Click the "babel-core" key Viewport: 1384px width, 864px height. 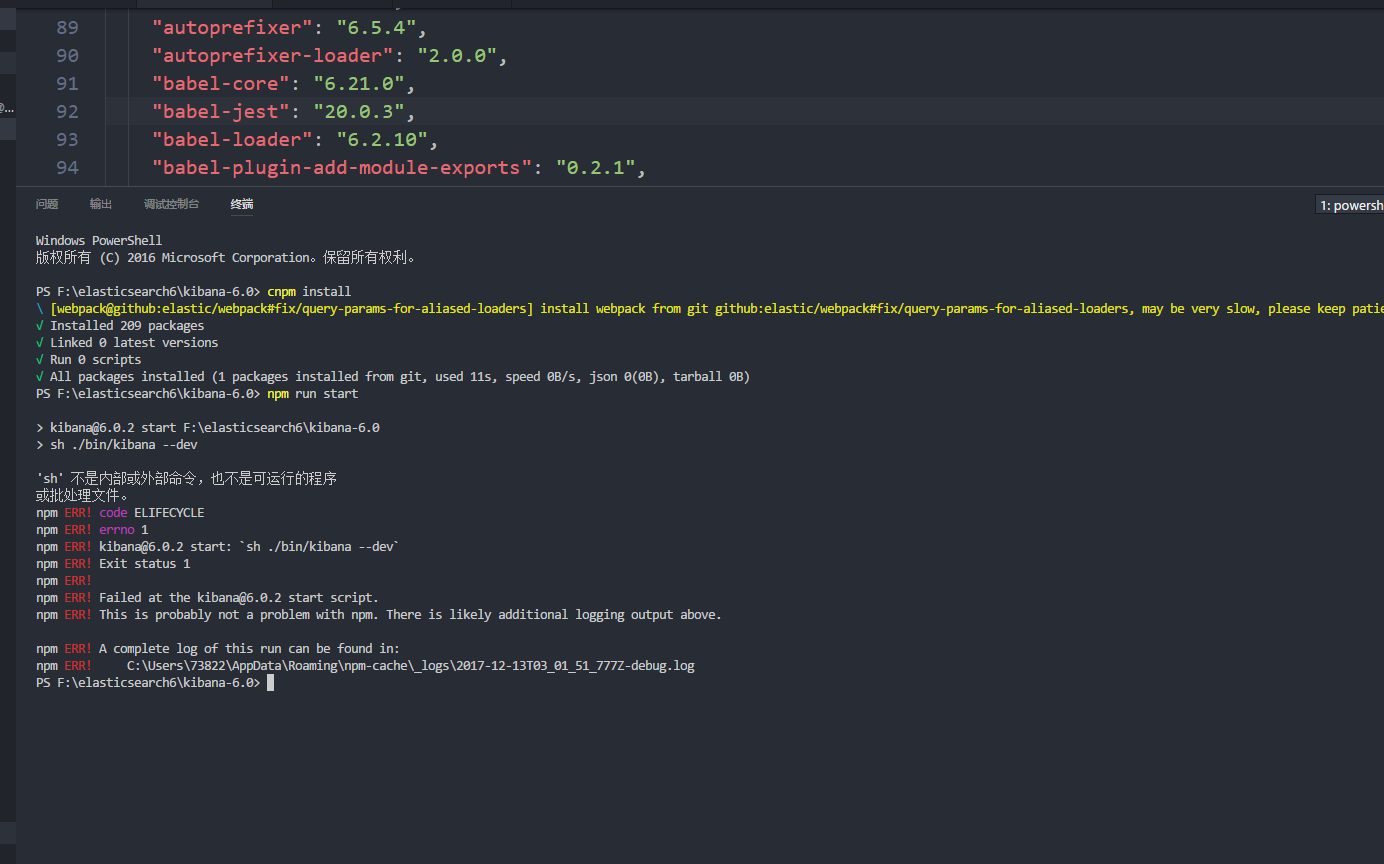pos(221,84)
